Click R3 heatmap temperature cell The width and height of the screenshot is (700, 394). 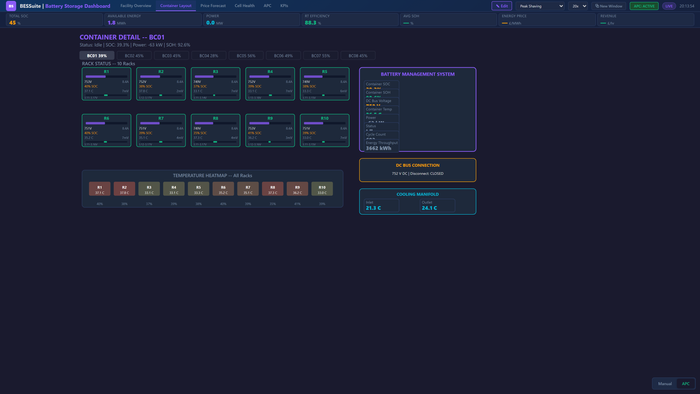[x=149, y=189]
